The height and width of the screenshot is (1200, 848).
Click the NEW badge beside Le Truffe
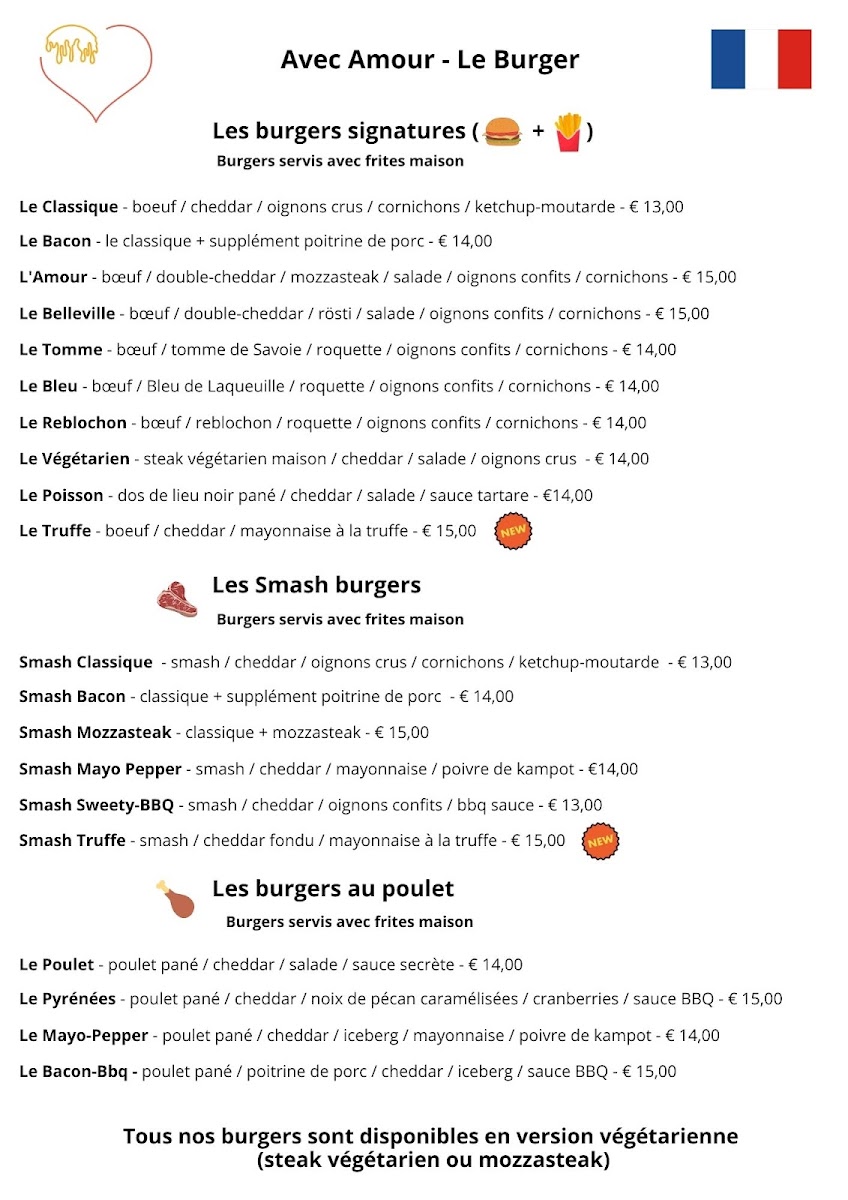514,531
